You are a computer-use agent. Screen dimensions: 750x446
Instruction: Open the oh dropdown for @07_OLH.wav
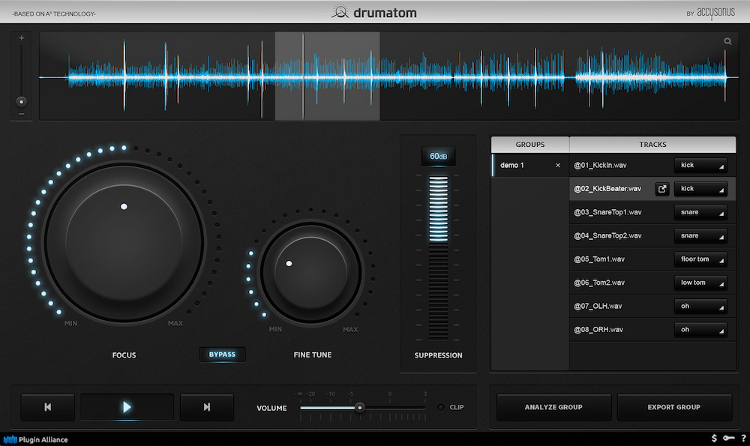(701, 306)
